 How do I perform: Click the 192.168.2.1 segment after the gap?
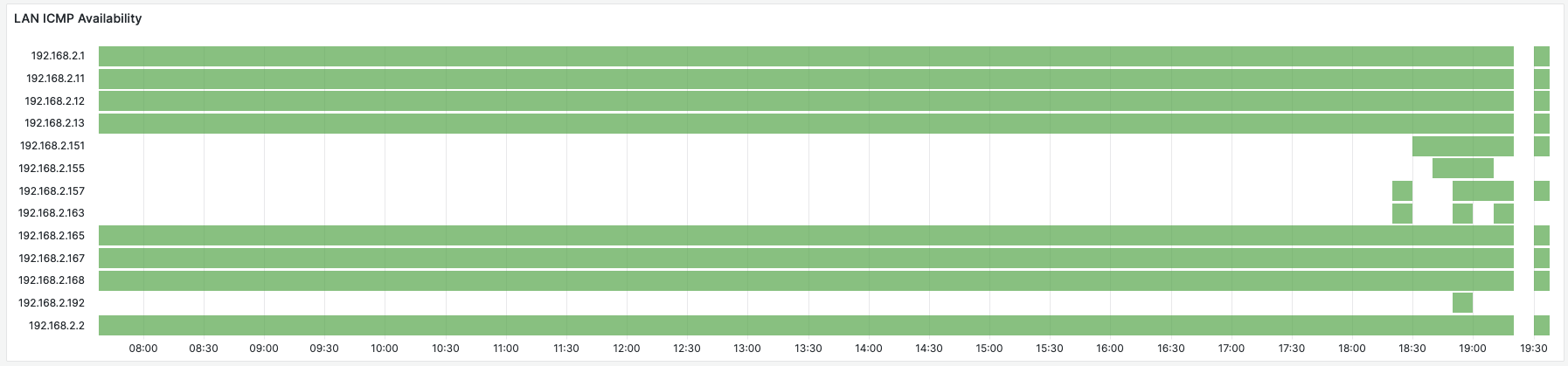1542,56
